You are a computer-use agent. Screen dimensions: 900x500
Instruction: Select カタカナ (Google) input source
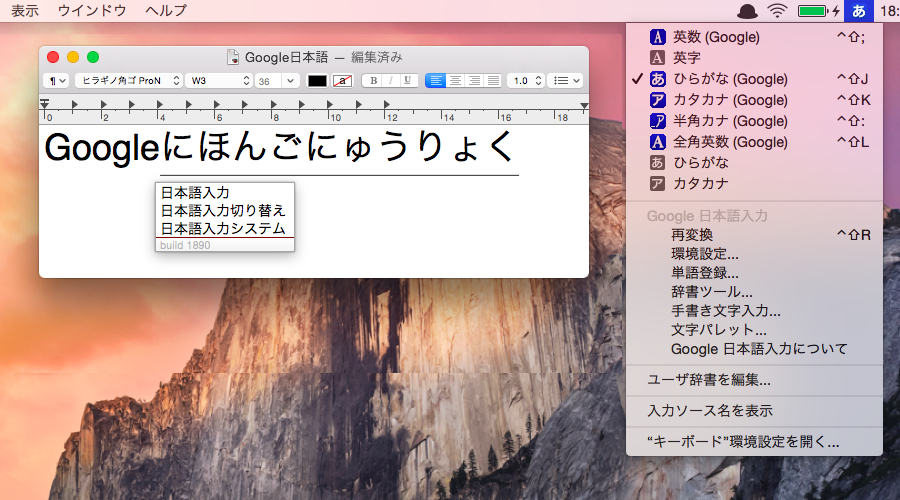(754, 100)
